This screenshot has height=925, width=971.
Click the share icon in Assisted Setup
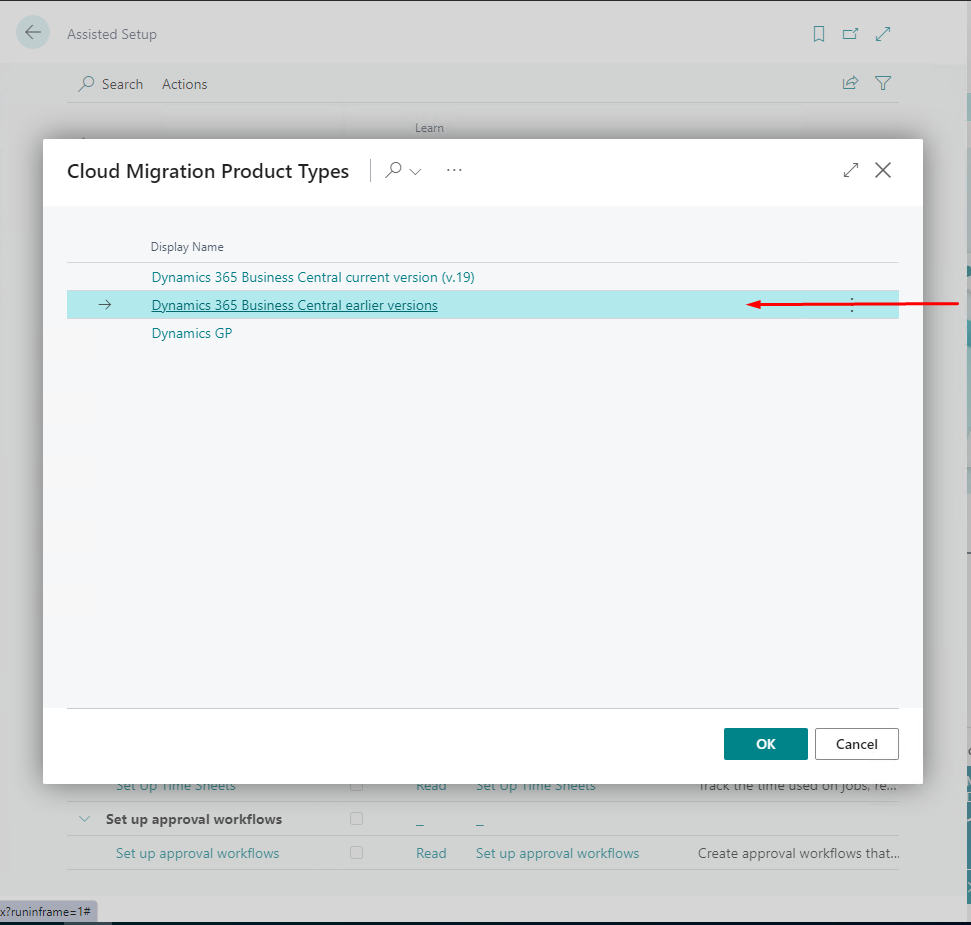coord(850,83)
